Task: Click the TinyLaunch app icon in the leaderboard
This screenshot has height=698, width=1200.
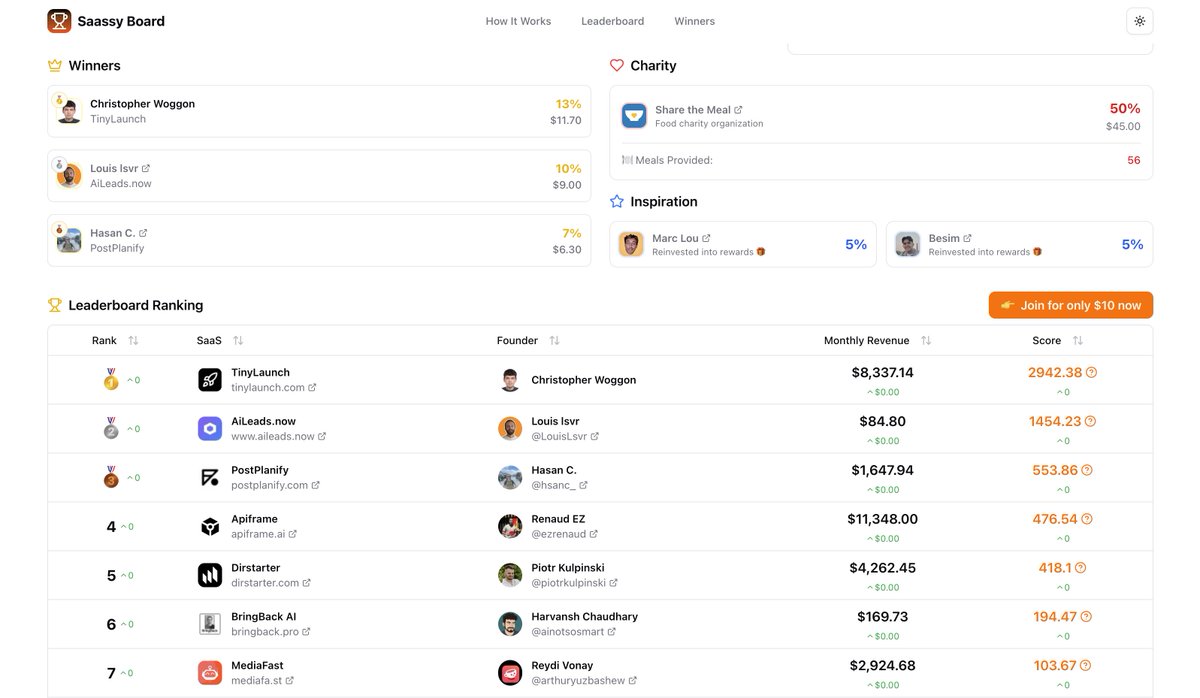Action: (x=209, y=380)
